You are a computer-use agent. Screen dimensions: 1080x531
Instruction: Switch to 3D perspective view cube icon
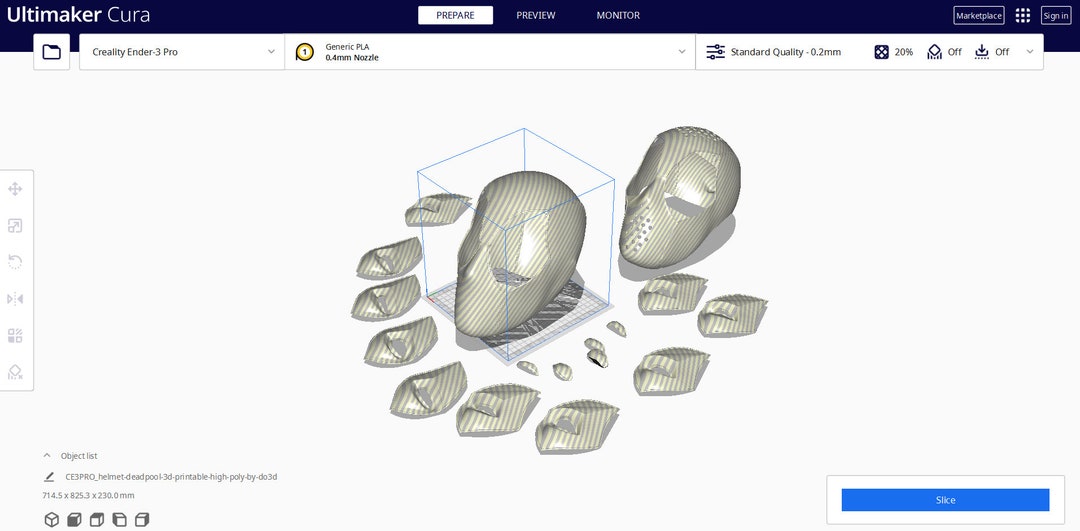(x=52, y=519)
